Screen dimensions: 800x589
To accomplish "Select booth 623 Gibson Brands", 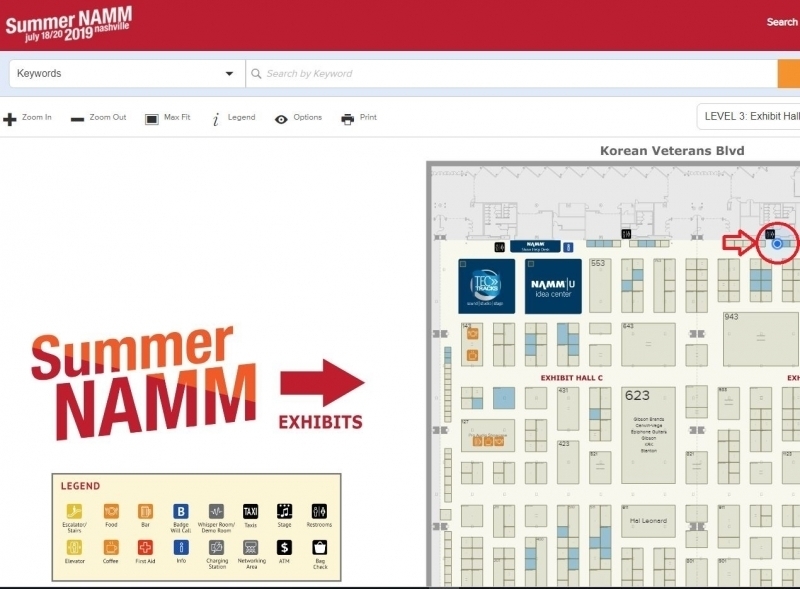I will 648,435.
